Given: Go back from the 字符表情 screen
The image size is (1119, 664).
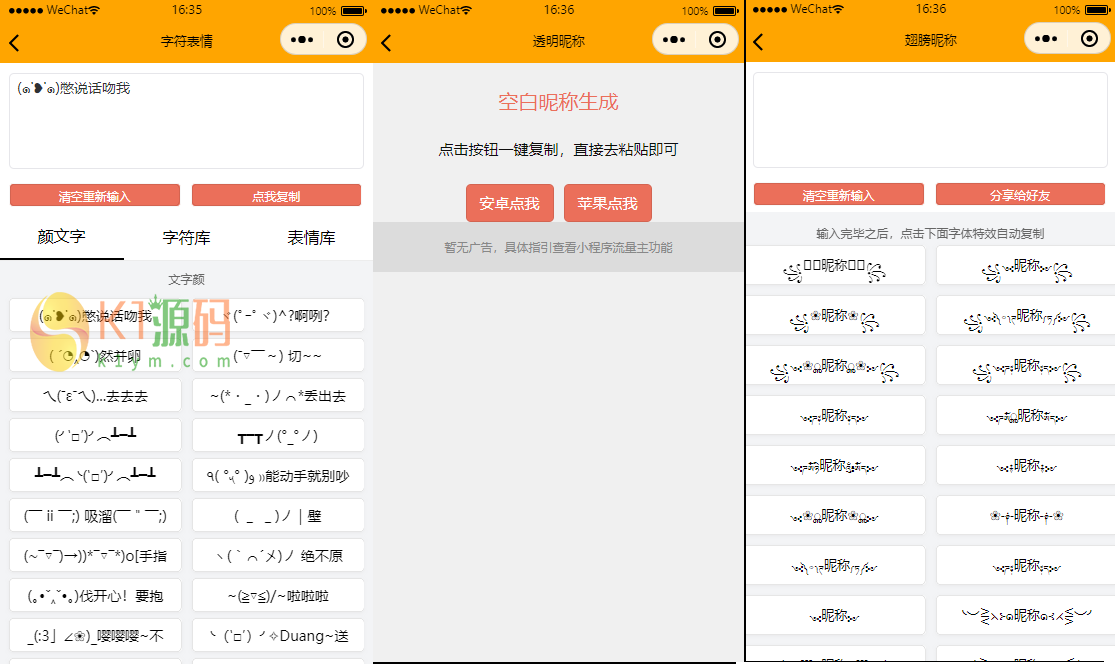Looking at the screenshot, I should 14,43.
